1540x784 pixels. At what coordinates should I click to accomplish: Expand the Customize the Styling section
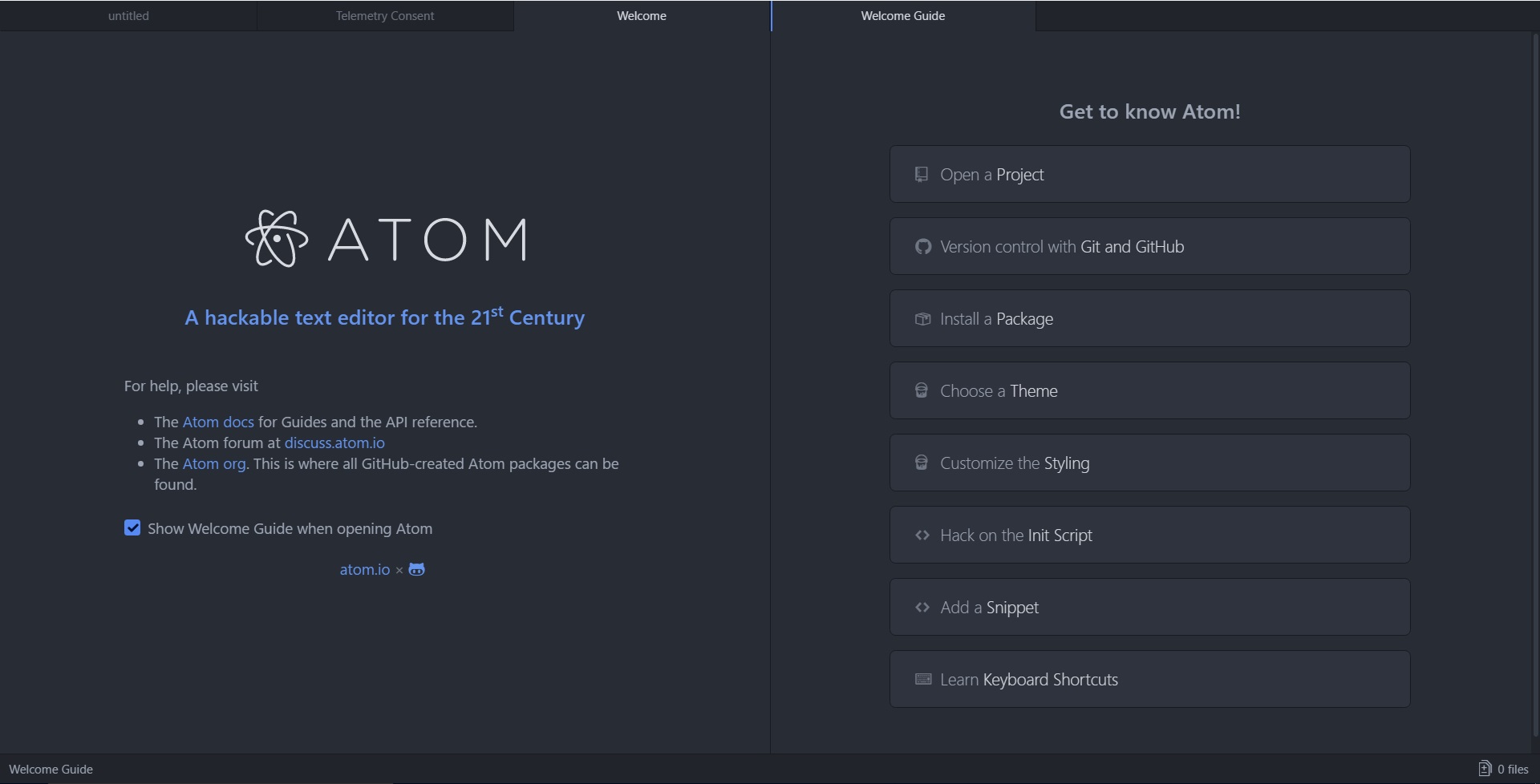(x=1149, y=463)
